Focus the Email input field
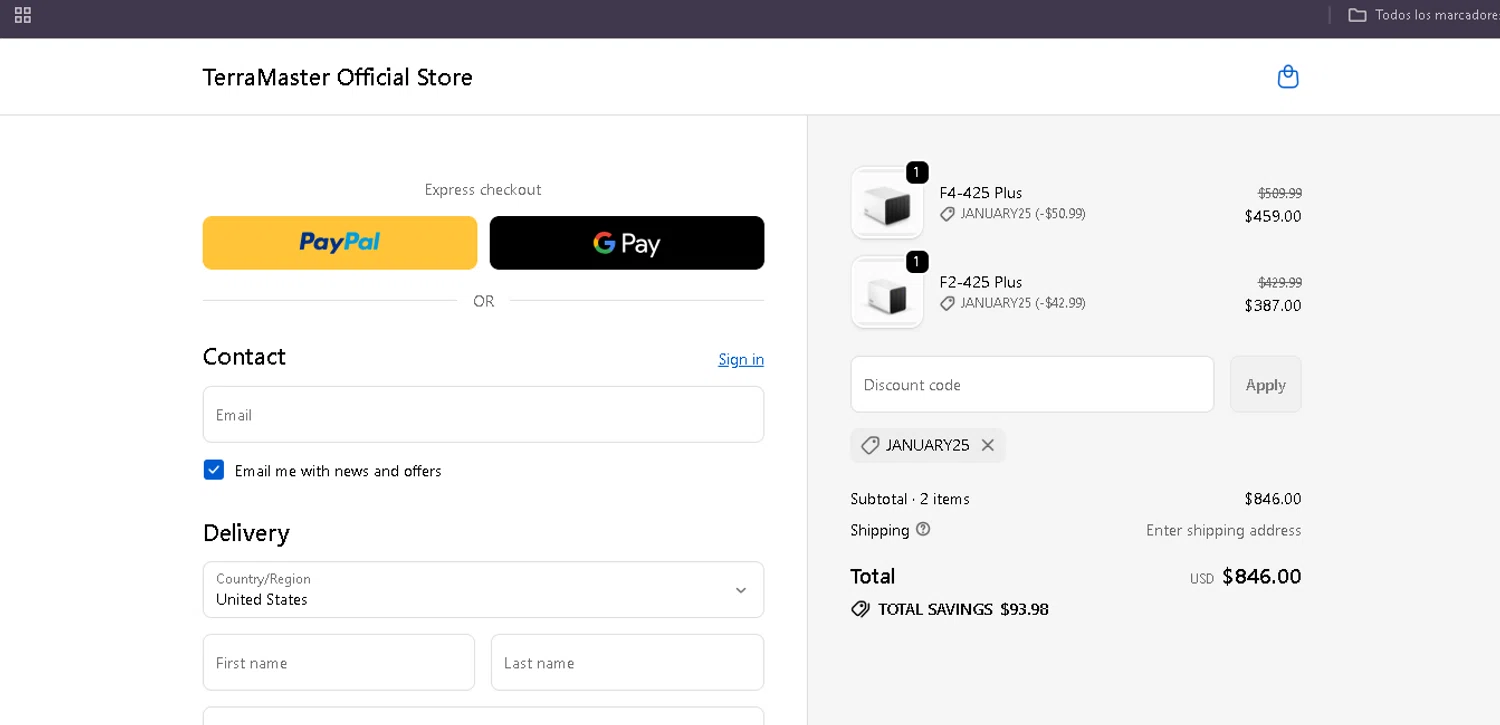The image size is (1500, 725). pos(483,414)
